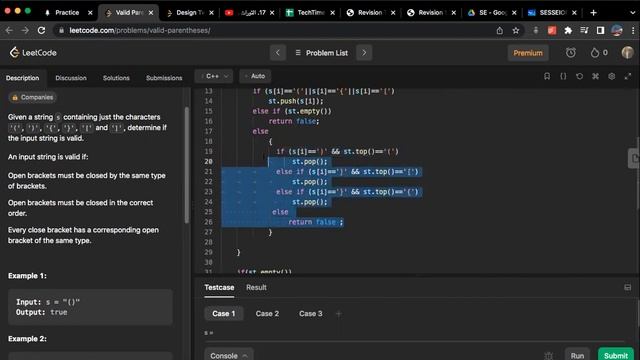Open the Result tab
This screenshot has width=640, height=360.
tap(256, 287)
